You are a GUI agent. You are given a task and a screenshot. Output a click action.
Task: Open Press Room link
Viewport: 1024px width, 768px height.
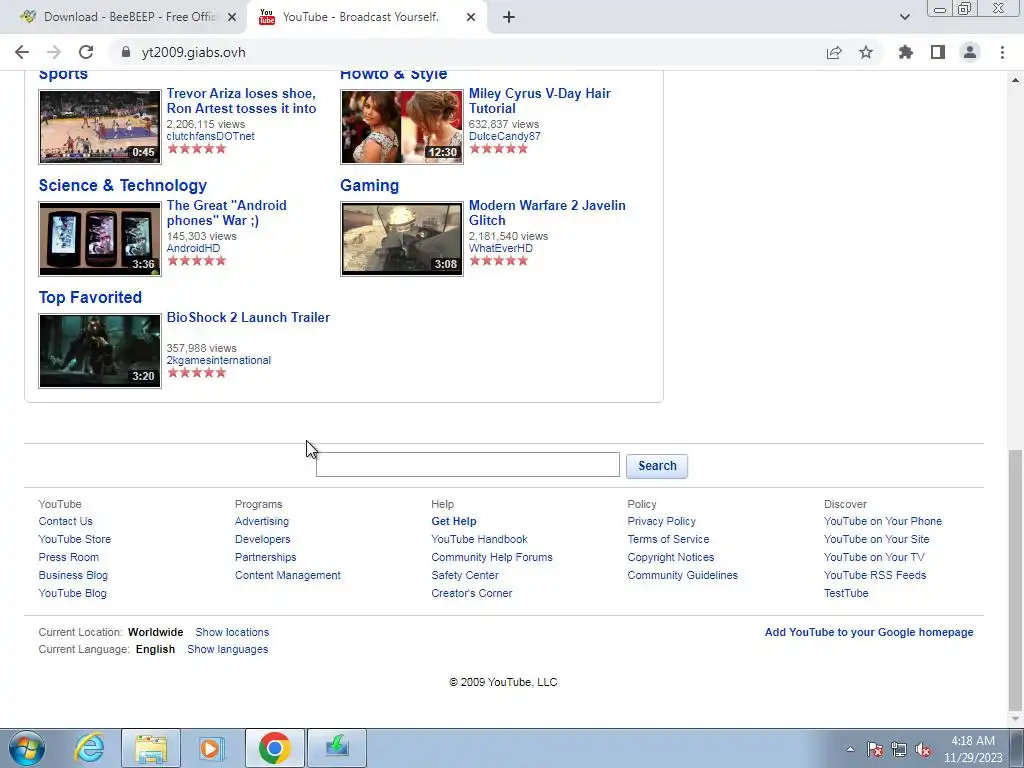point(69,557)
